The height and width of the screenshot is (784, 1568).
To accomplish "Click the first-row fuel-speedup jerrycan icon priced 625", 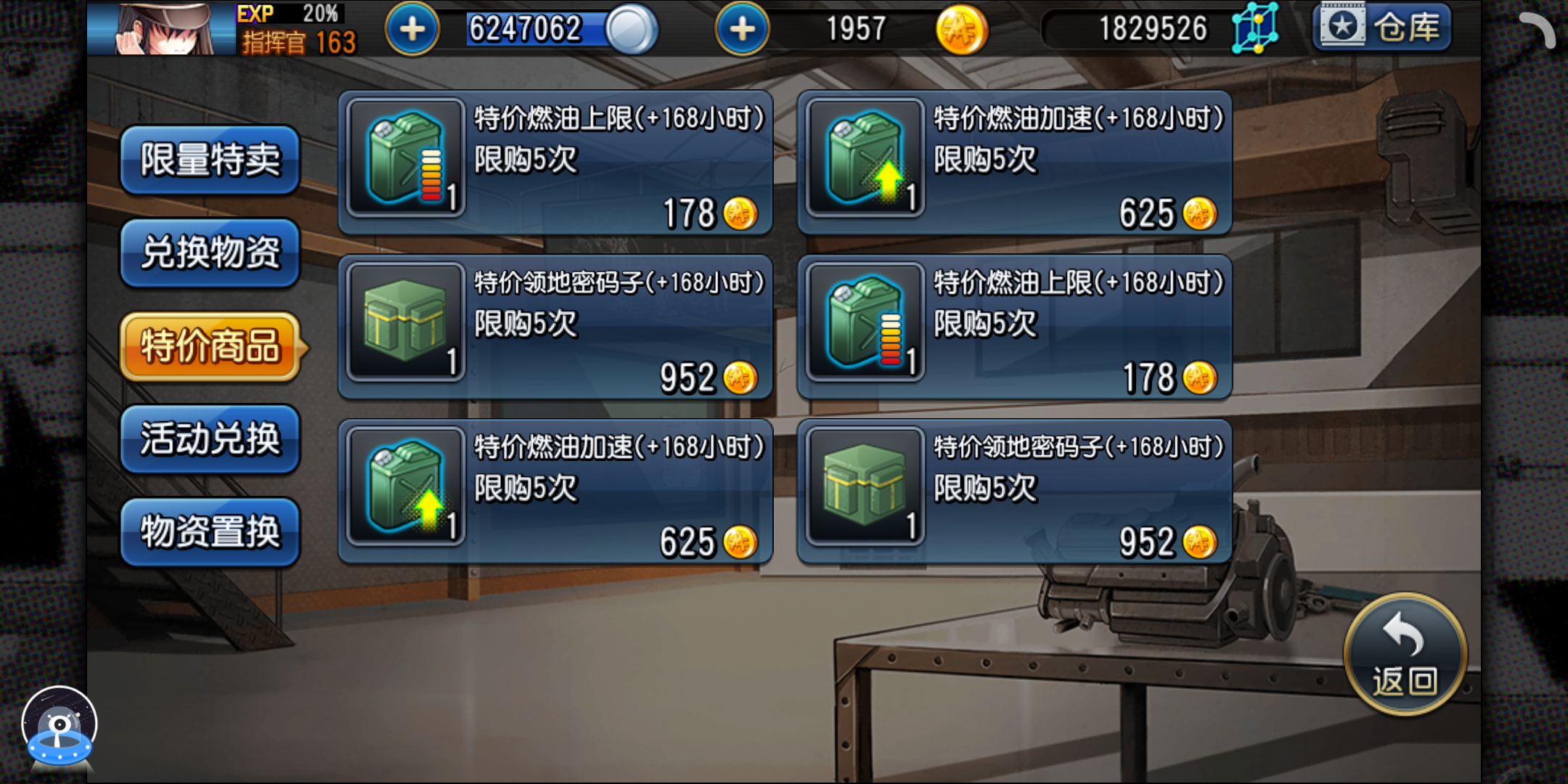I will pyautogui.click(x=865, y=158).
